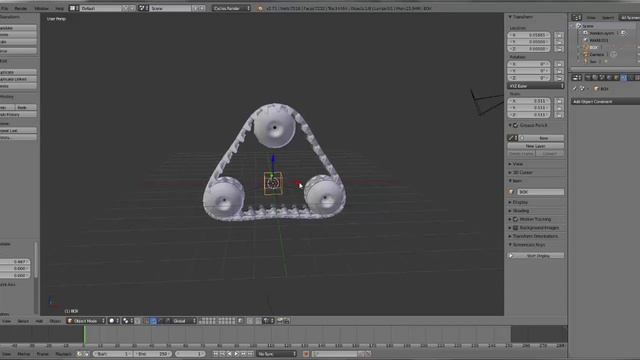Click the Scene name field in header
The width and height of the screenshot is (640, 360).
tap(171, 8)
